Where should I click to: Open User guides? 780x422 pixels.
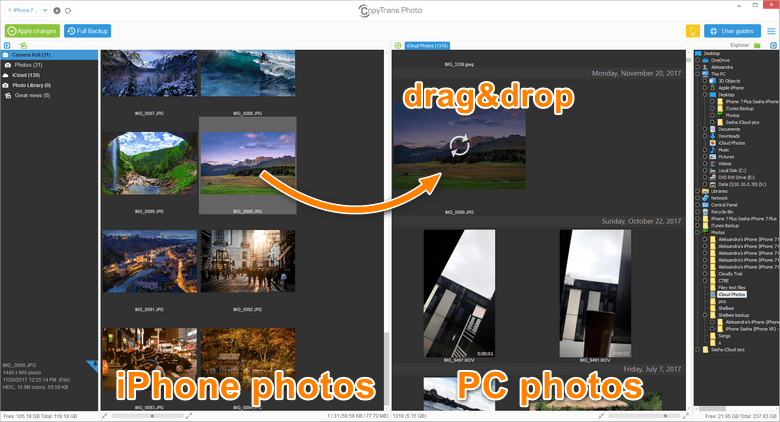pyautogui.click(x=732, y=31)
